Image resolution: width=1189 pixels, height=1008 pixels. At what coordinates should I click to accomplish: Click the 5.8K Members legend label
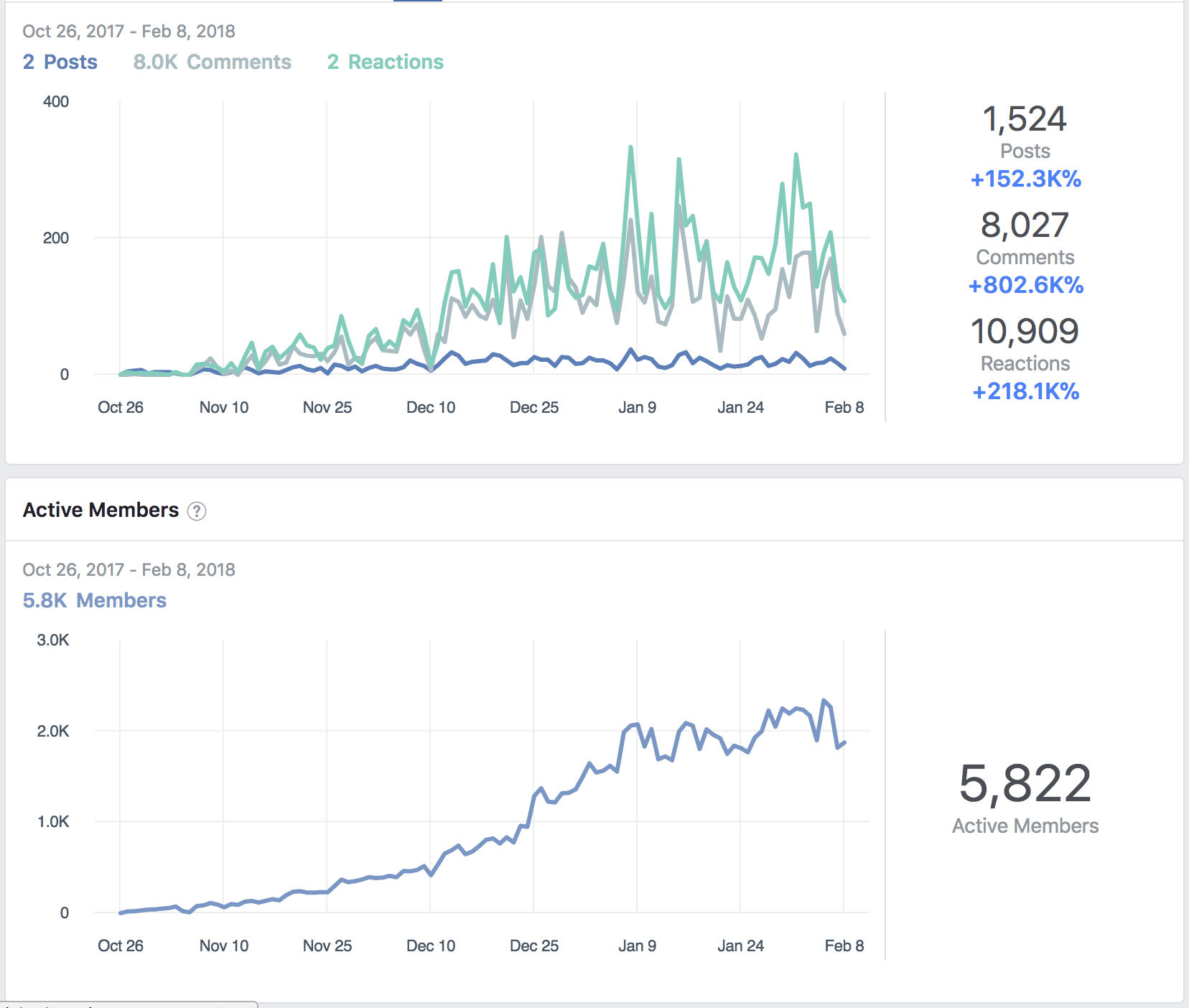click(x=94, y=601)
